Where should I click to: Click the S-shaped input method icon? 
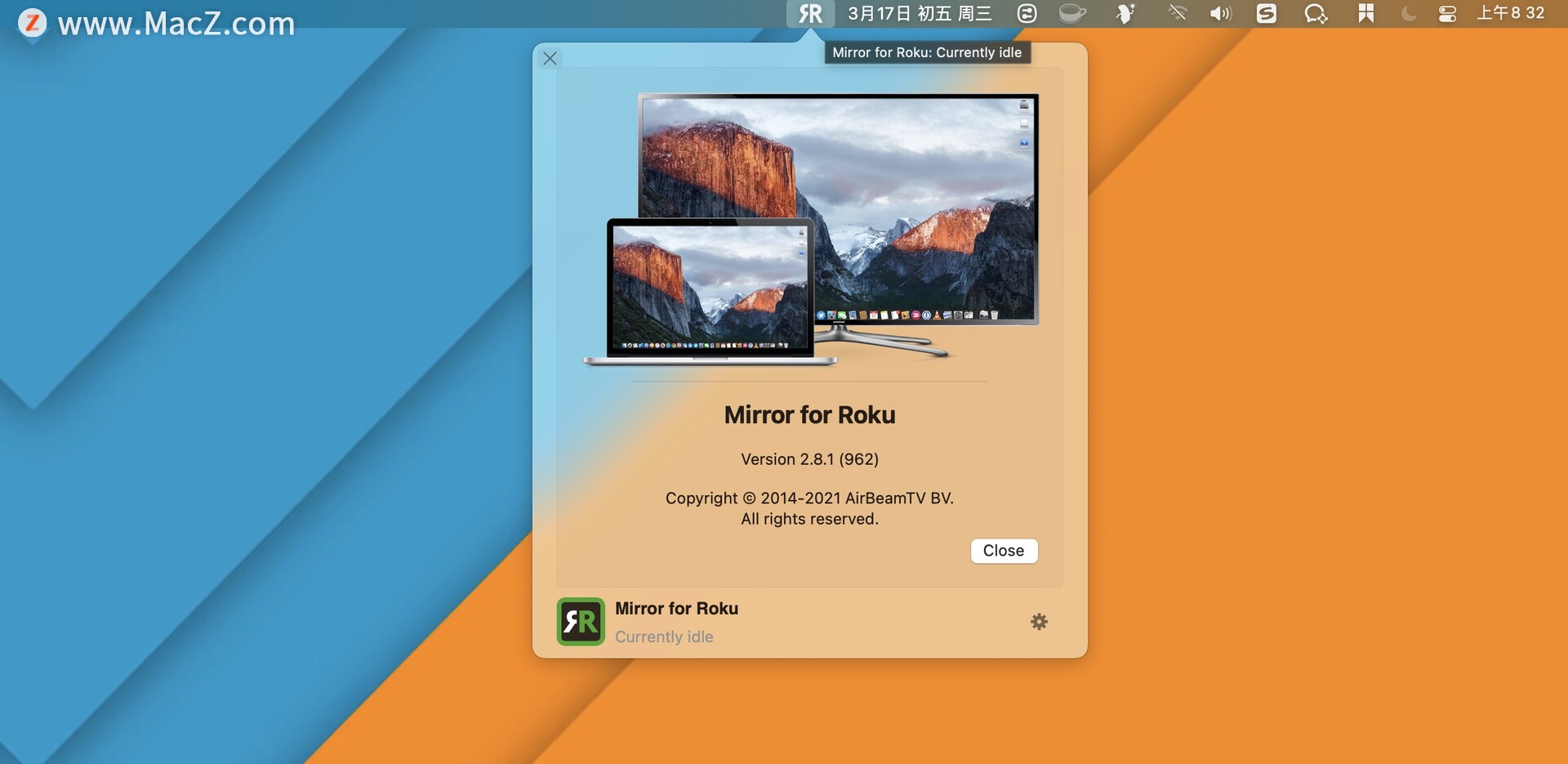tap(1266, 13)
